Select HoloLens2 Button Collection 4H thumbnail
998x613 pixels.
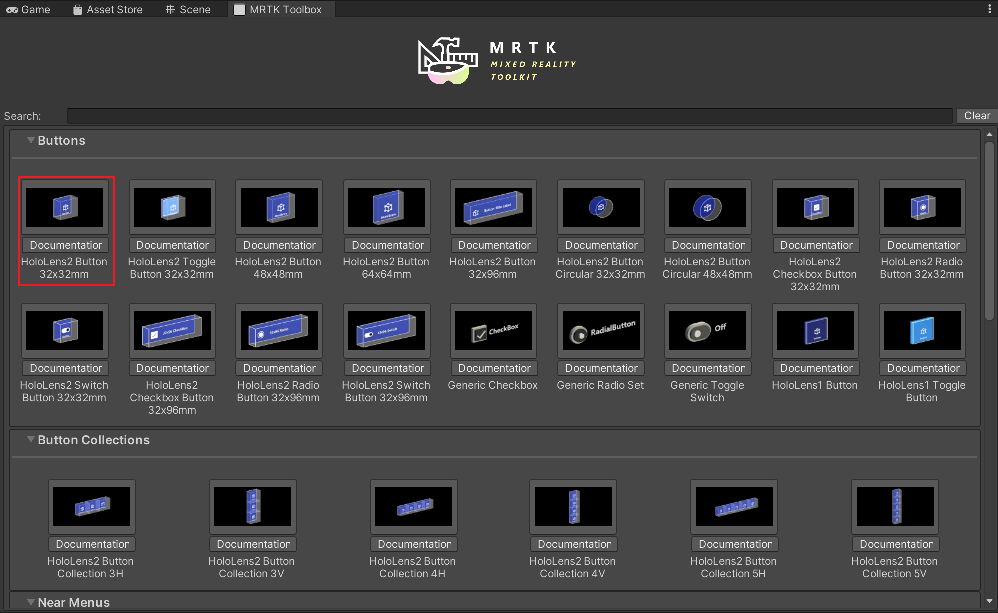coord(414,507)
